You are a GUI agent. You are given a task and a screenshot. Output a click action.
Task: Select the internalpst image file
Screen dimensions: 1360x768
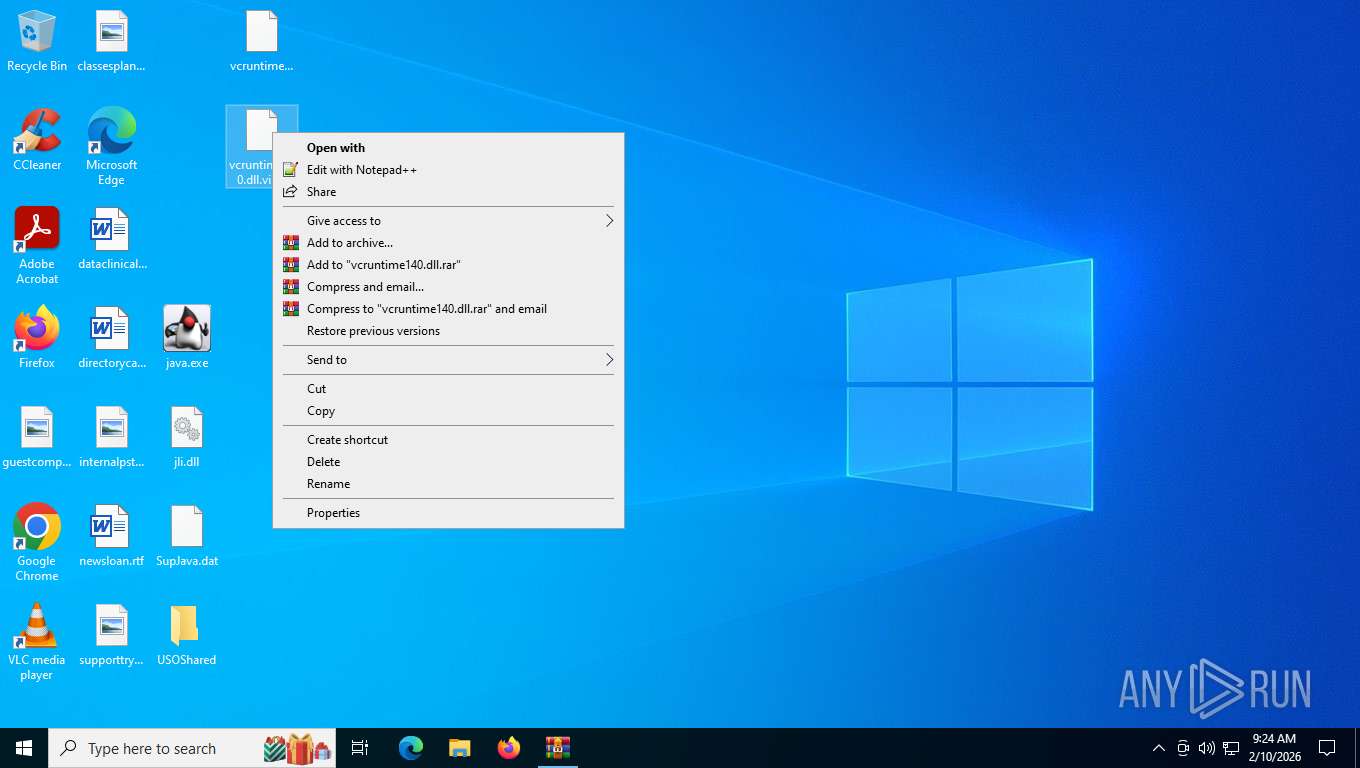tap(111, 437)
